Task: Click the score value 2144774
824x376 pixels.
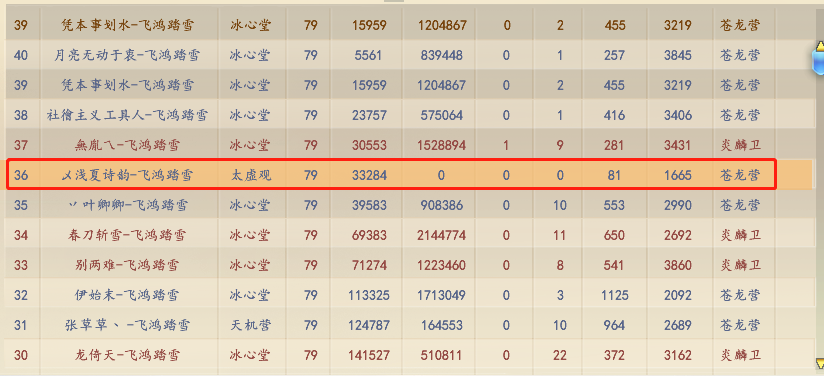Action: pos(441,235)
